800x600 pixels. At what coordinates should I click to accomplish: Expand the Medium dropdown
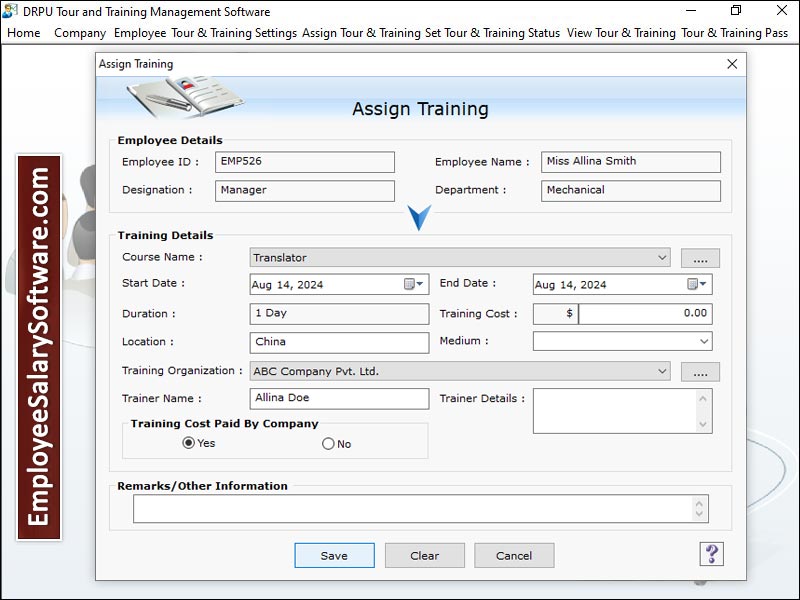coord(704,341)
